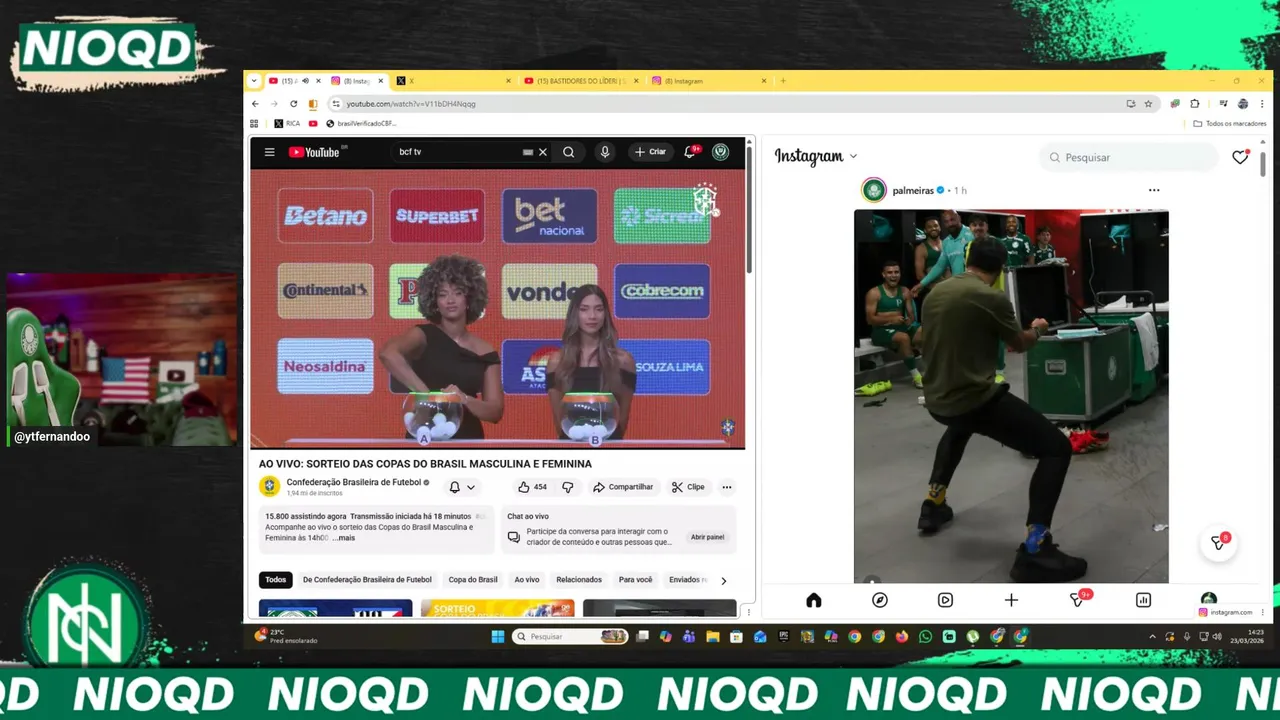Select De Confederação Brasileira de Futebol chip

click(367, 580)
